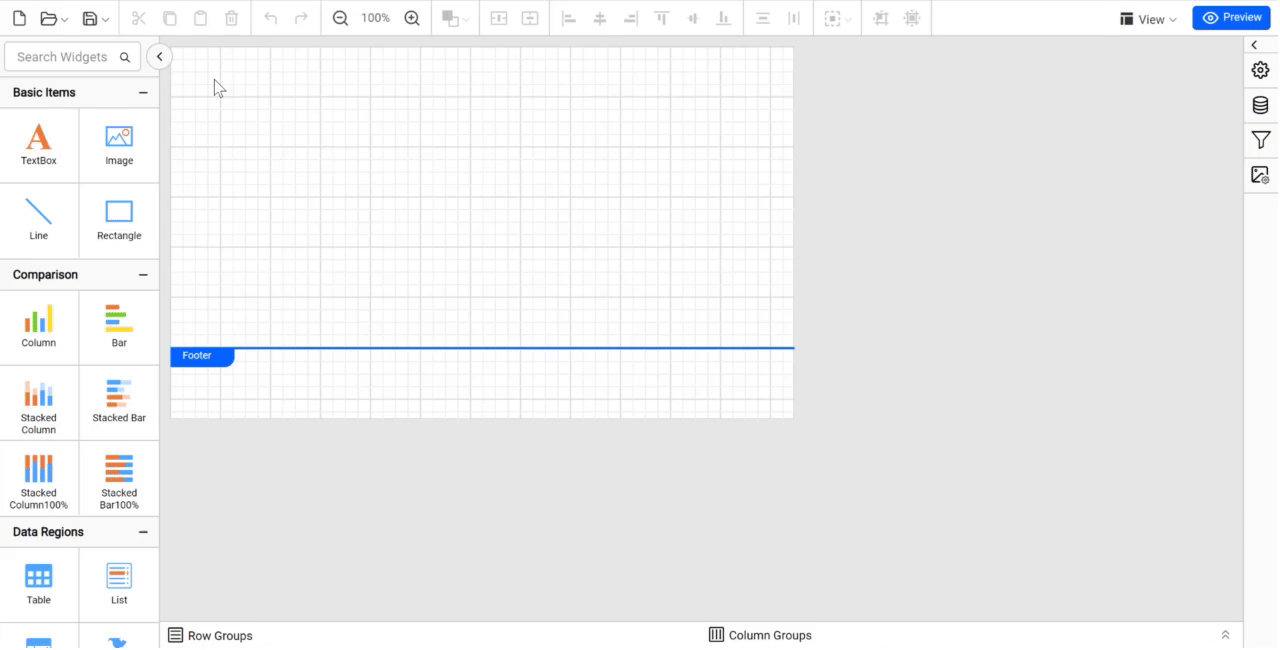Open the Save options dropdown
Screen dimensions: 1280x650
[x=96, y=18]
